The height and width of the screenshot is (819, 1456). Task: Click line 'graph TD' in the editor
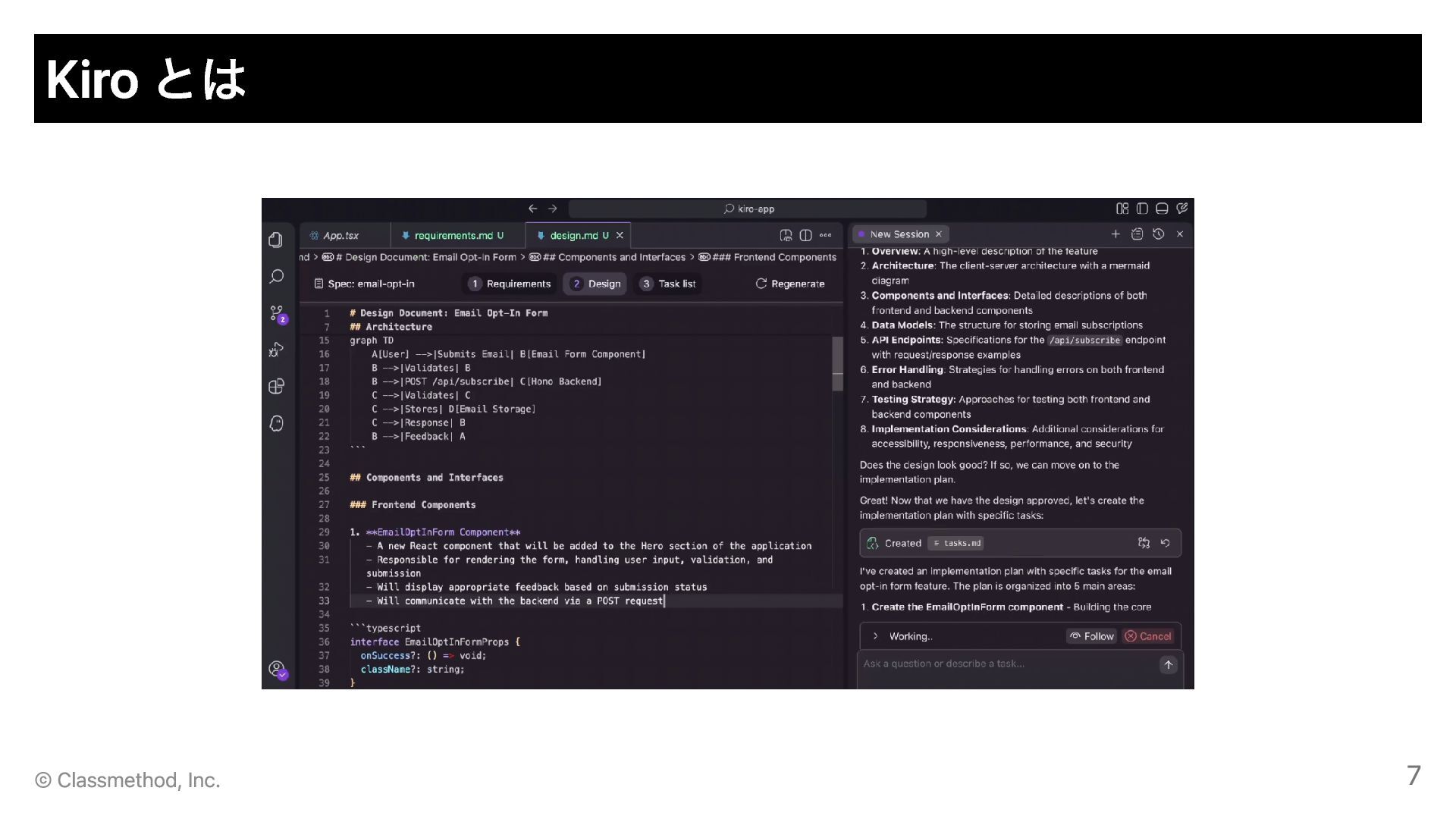[x=372, y=340]
